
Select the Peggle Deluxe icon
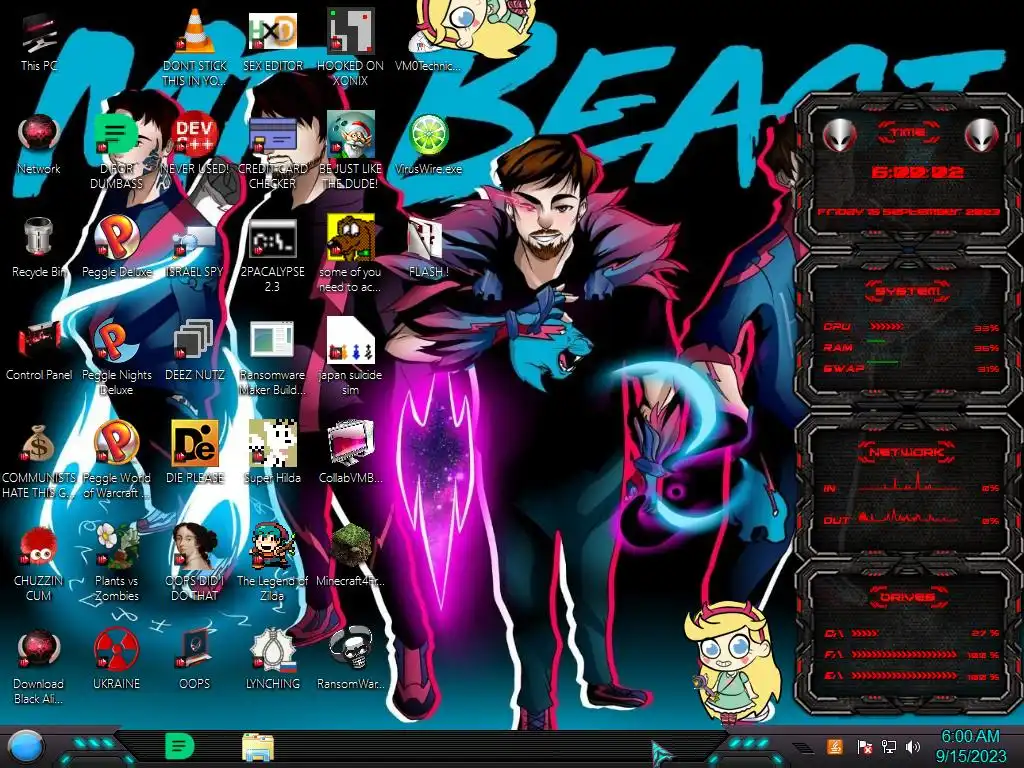coord(116,248)
